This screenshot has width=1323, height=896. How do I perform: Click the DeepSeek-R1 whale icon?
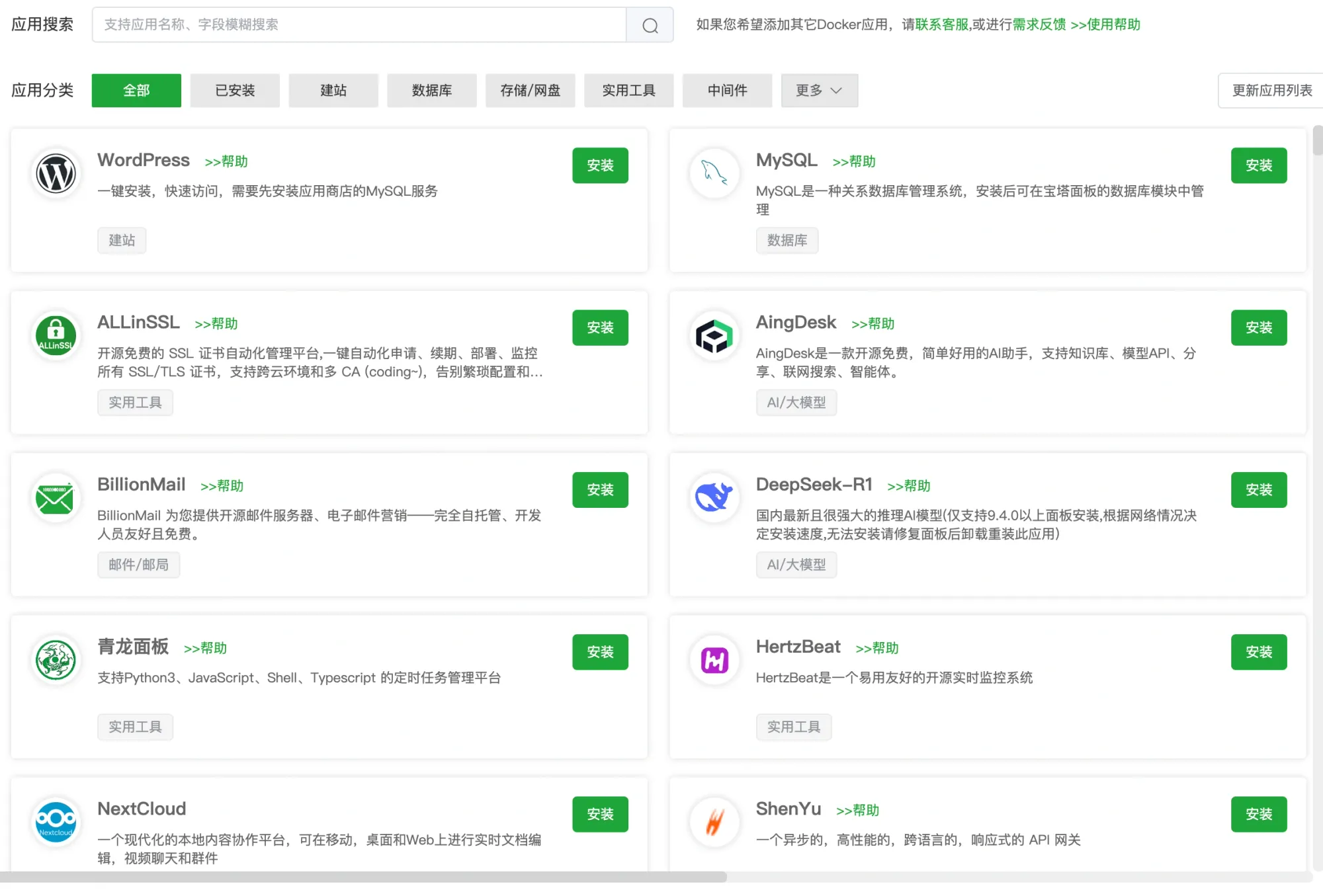click(714, 498)
